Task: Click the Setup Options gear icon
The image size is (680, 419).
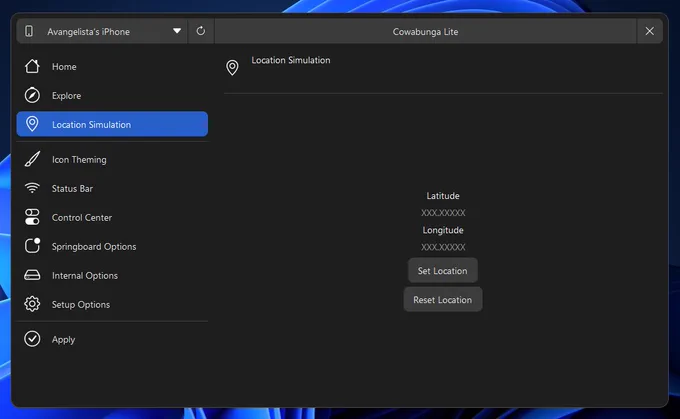Action: [32, 304]
